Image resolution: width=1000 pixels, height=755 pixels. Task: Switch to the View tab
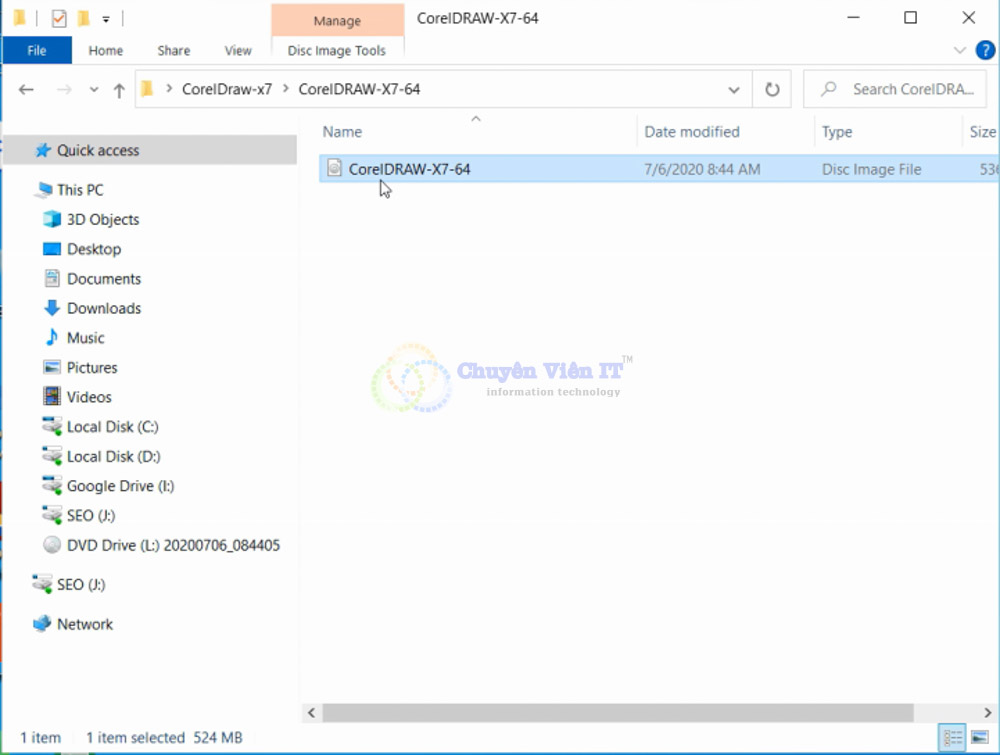(238, 50)
